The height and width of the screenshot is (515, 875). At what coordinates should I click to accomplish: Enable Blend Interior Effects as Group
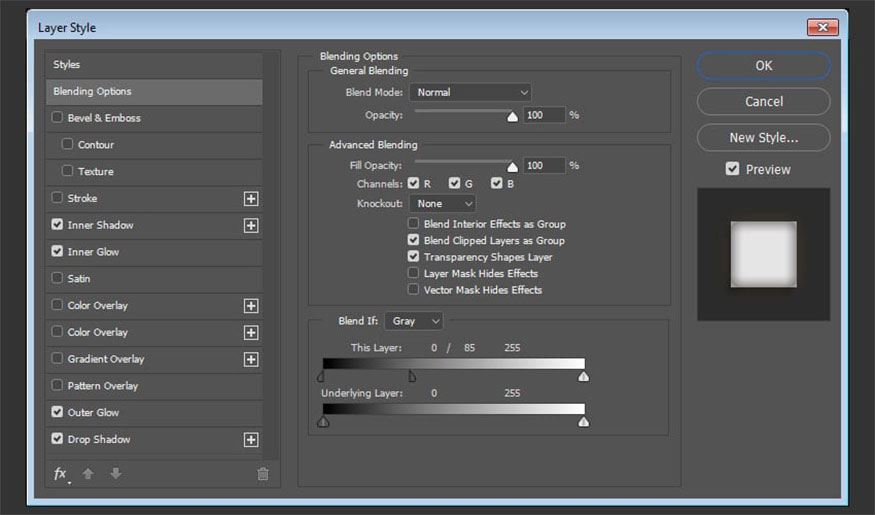[413, 224]
